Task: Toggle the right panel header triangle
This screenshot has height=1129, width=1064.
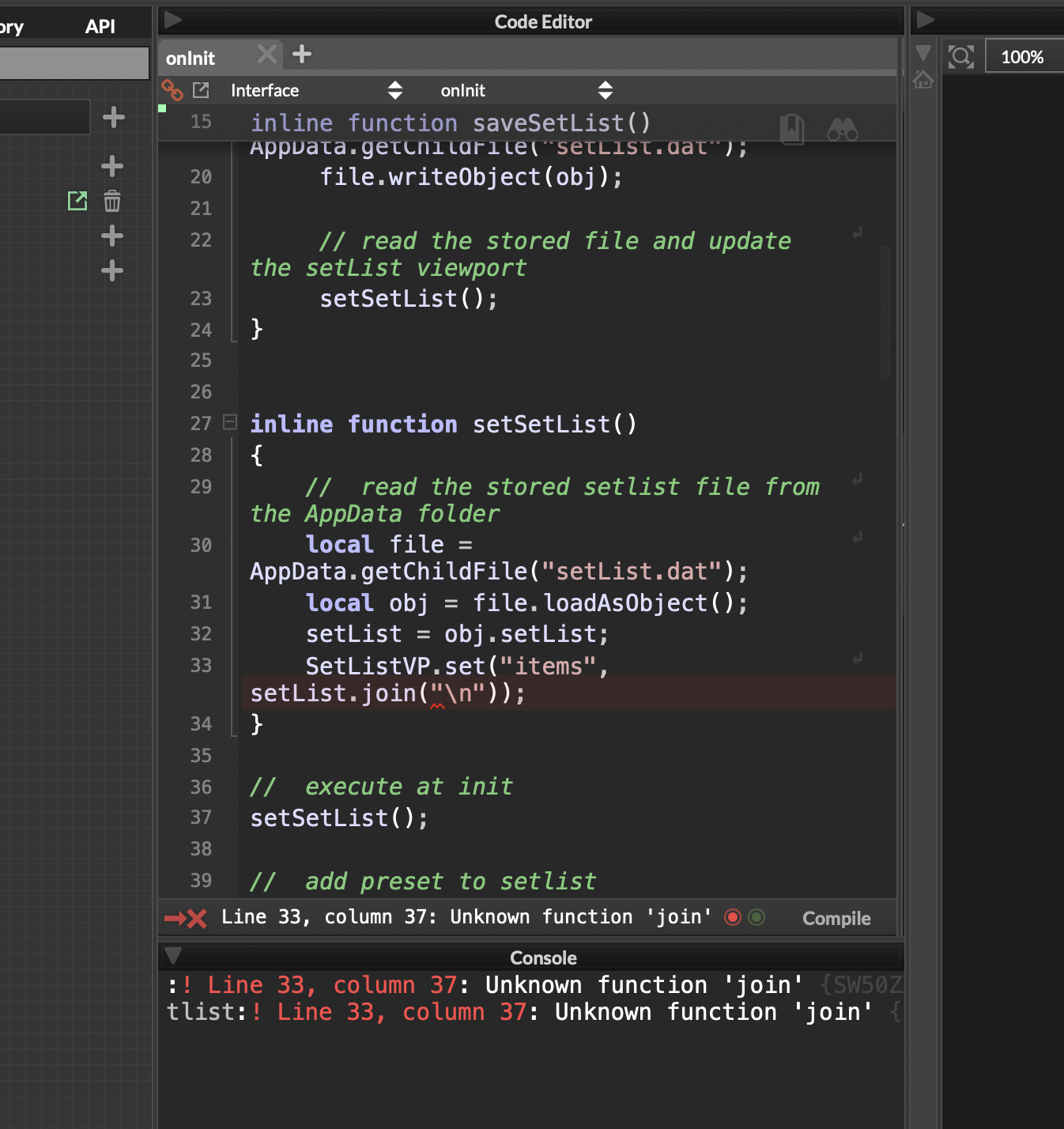Action: (x=925, y=20)
